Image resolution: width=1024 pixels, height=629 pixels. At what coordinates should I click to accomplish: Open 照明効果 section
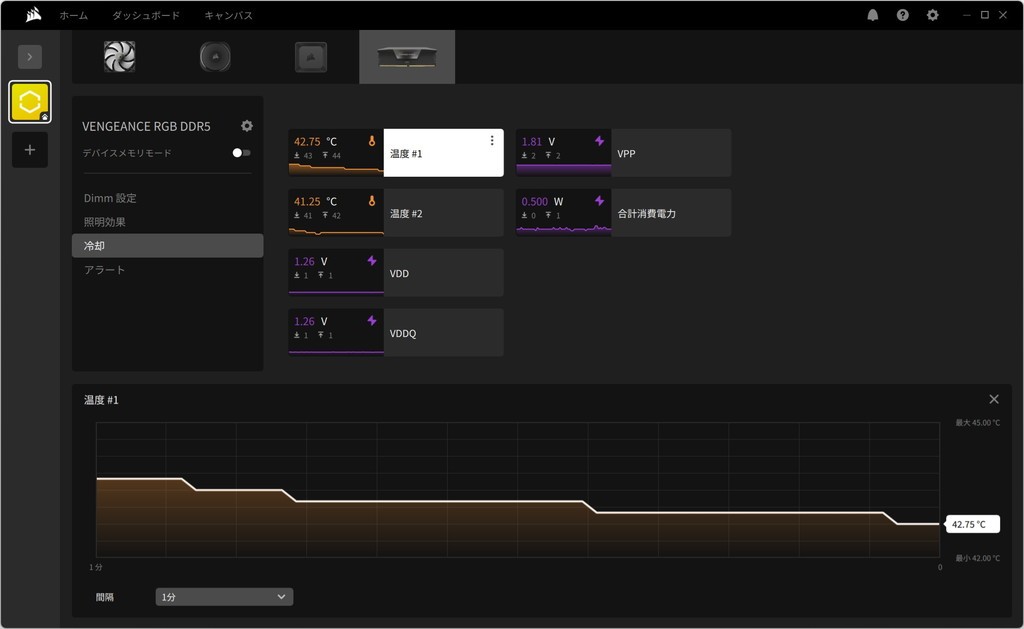click(x=105, y=222)
